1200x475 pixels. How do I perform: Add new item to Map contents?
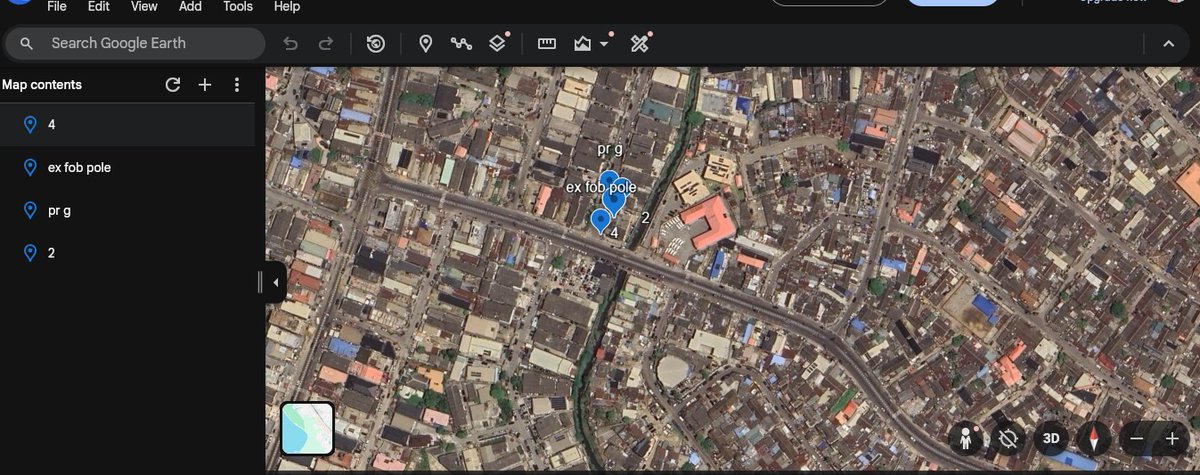[x=205, y=85]
